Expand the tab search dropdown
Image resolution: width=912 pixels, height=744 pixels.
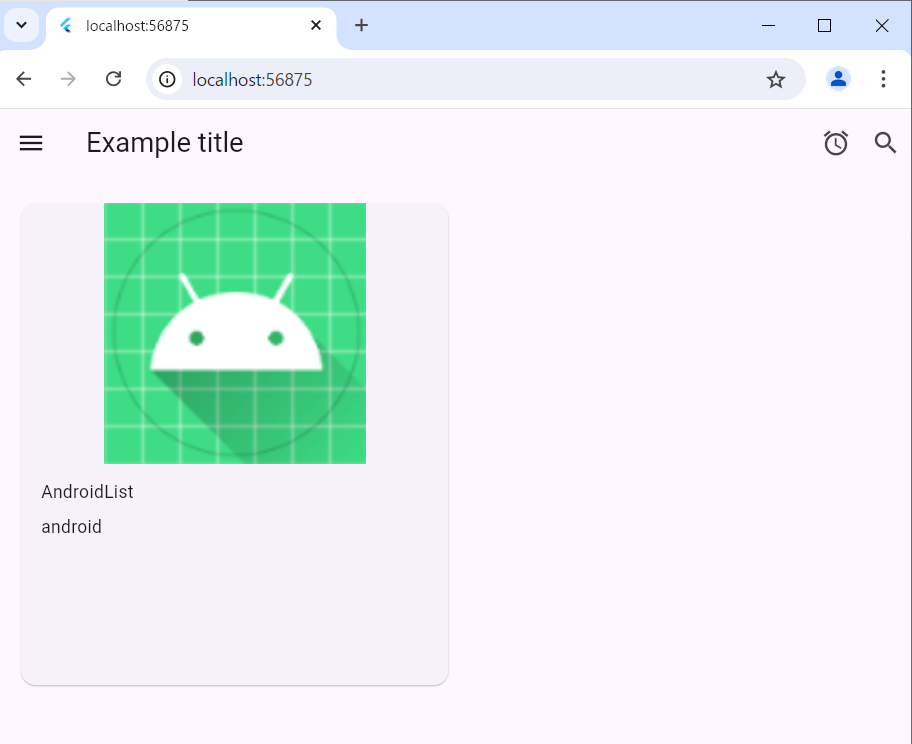click(x=22, y=25)
